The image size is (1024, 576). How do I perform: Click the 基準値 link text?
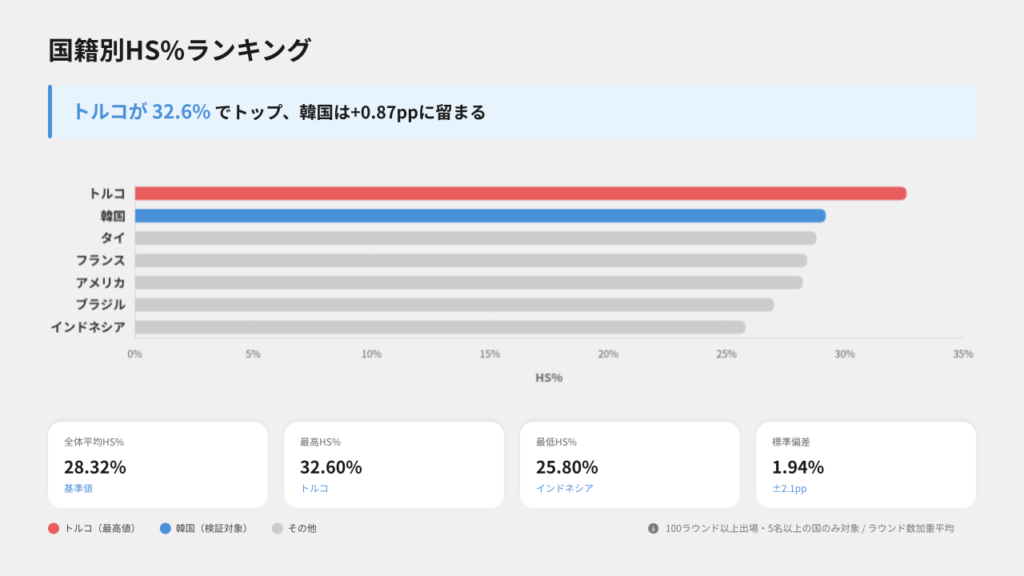(77, 488)
